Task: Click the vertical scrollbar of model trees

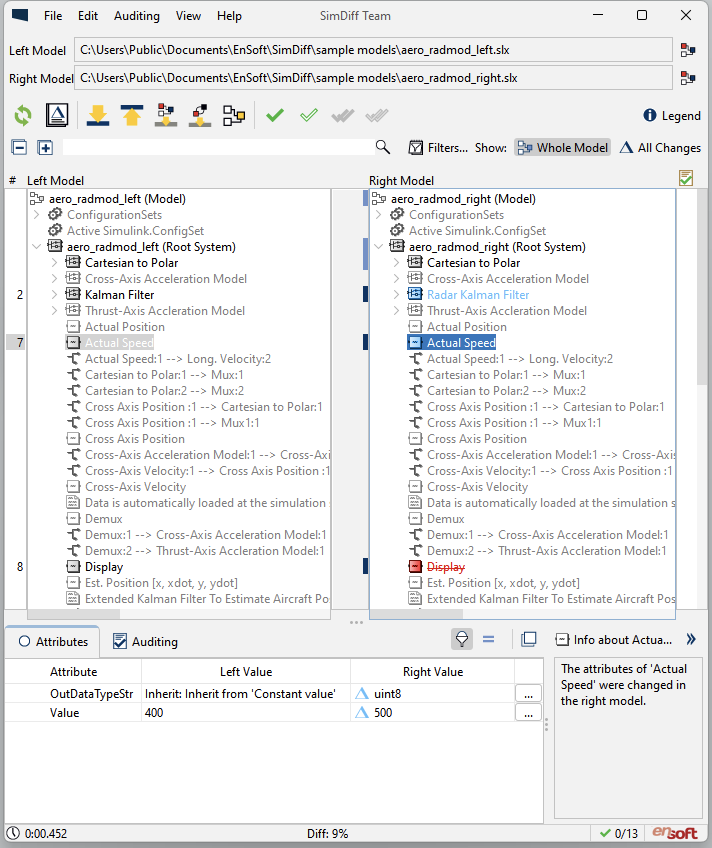Action: 701,287
